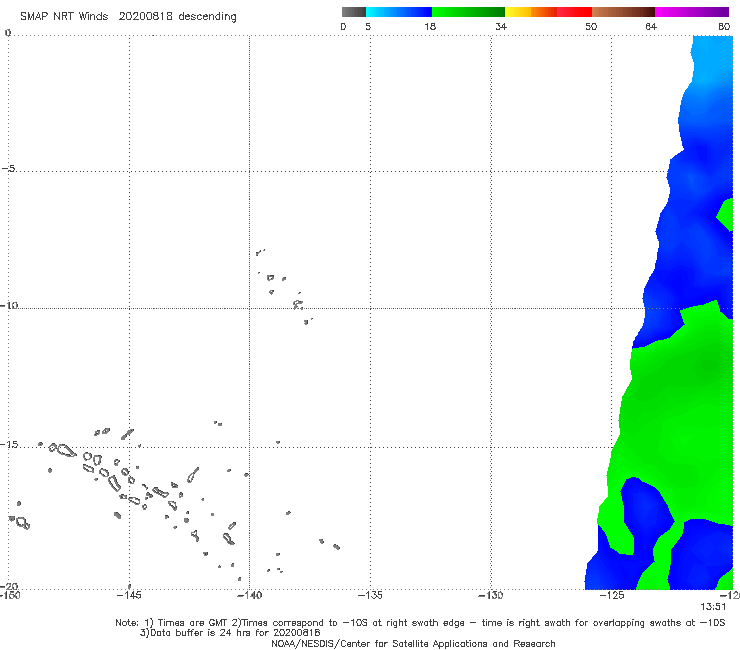This screenshot has height=650, width=740.
Task: Click the 'Note: 1) Times are GMT' line
Action: 420,623
